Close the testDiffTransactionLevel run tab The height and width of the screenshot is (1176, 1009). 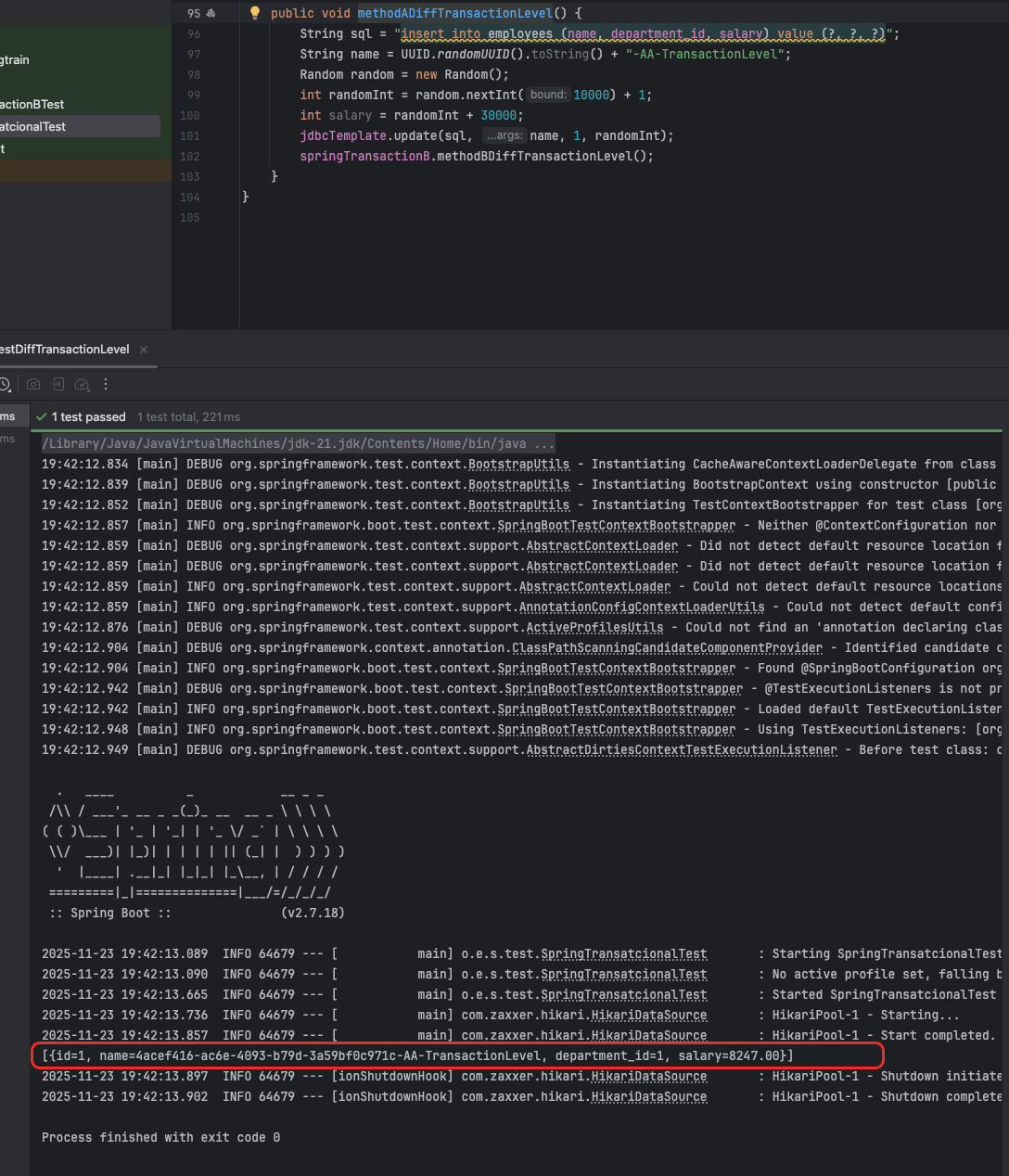[x=144, y=350]
